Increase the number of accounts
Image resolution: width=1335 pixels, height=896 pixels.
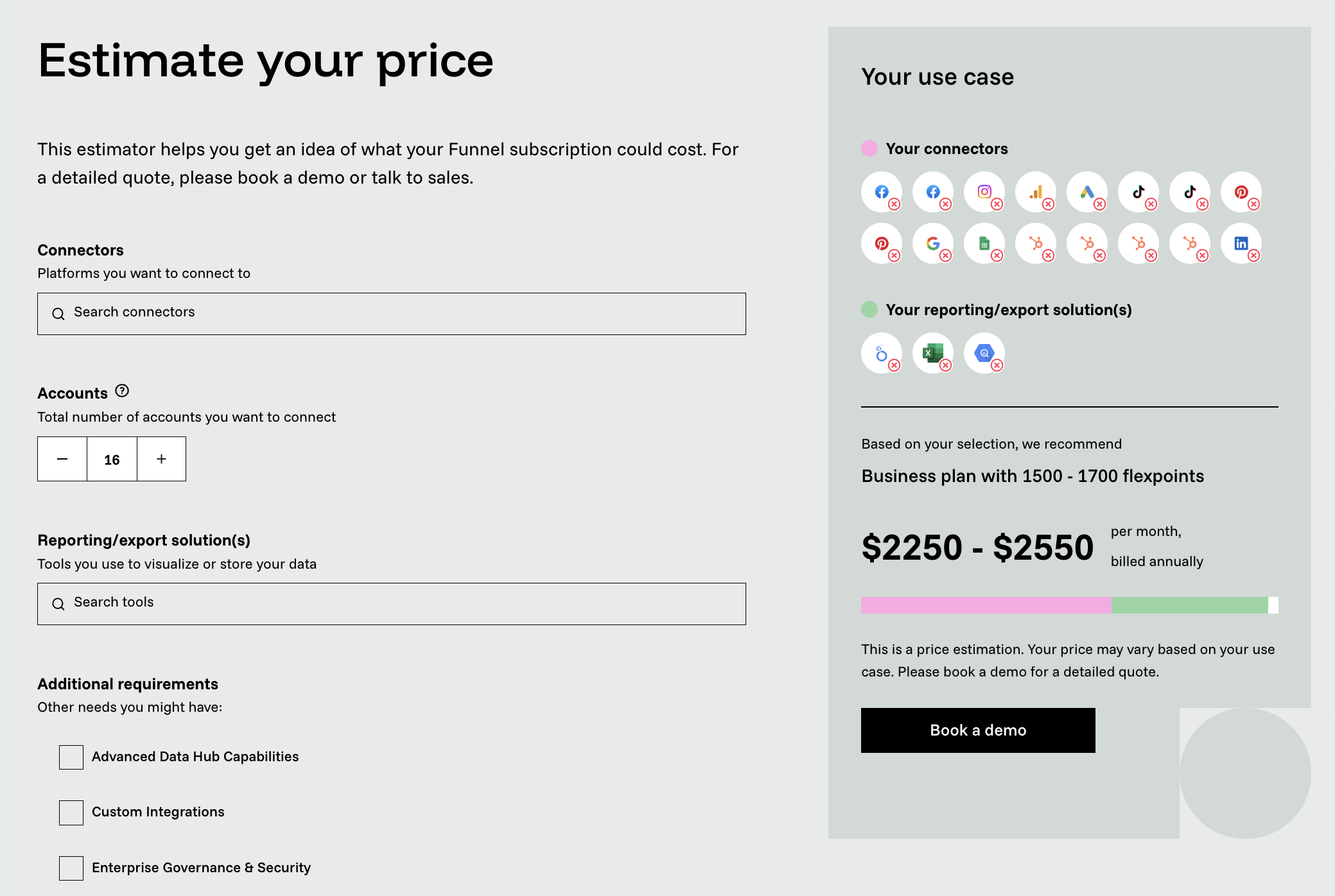[161, 458]
